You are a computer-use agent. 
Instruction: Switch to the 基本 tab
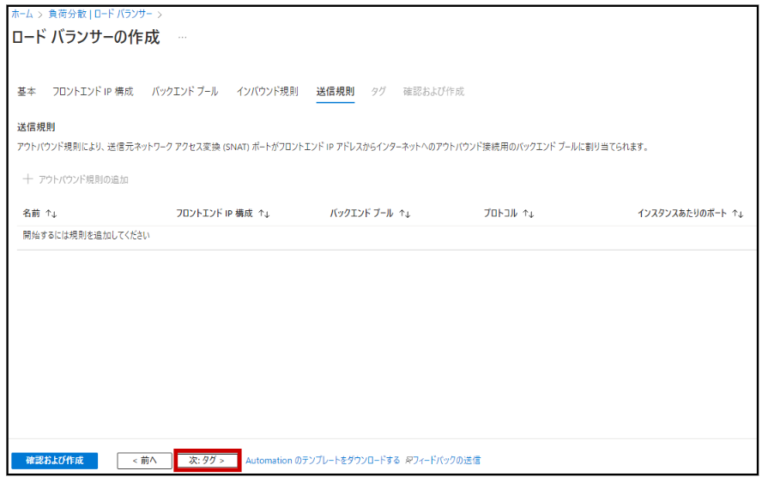tap(27, 92)
